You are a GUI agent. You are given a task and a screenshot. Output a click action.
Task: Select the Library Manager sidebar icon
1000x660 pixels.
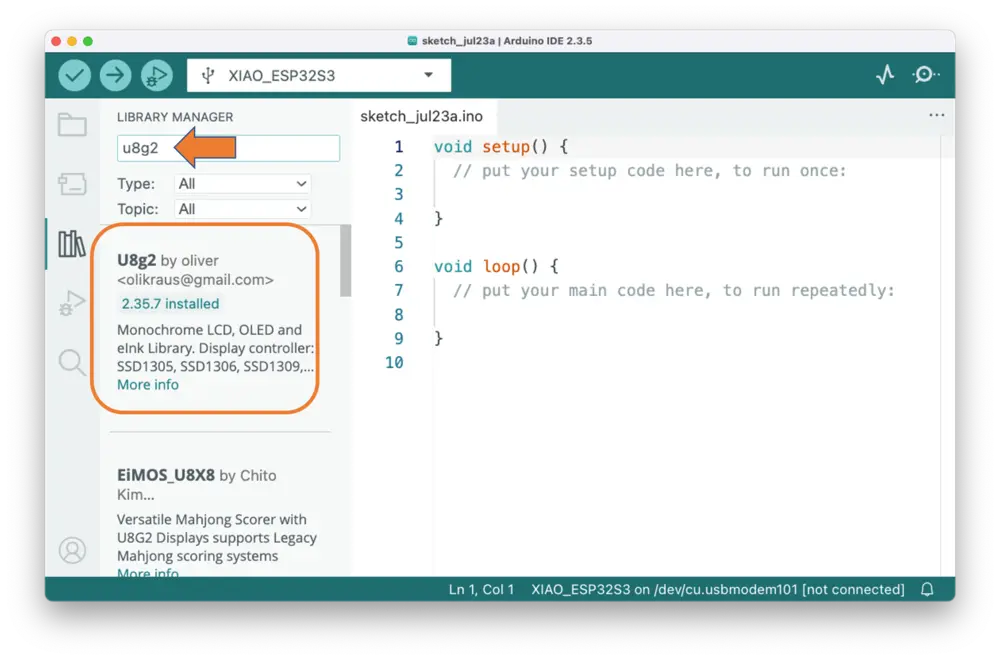72,244
